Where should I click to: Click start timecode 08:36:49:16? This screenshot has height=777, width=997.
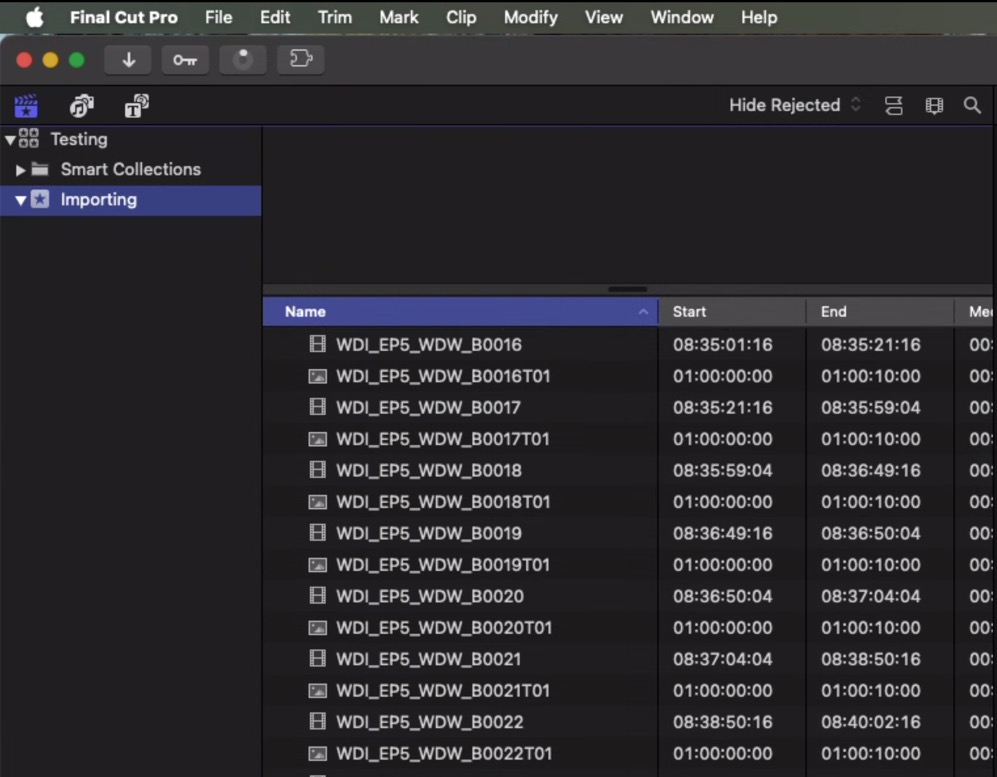pyautogui.click(x=723, y=533)
